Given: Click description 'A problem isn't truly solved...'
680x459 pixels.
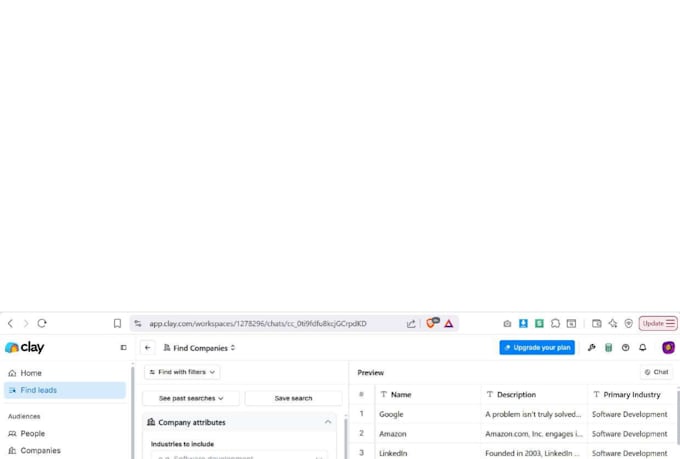Looking at the screenshot, I should pos(534,414).
